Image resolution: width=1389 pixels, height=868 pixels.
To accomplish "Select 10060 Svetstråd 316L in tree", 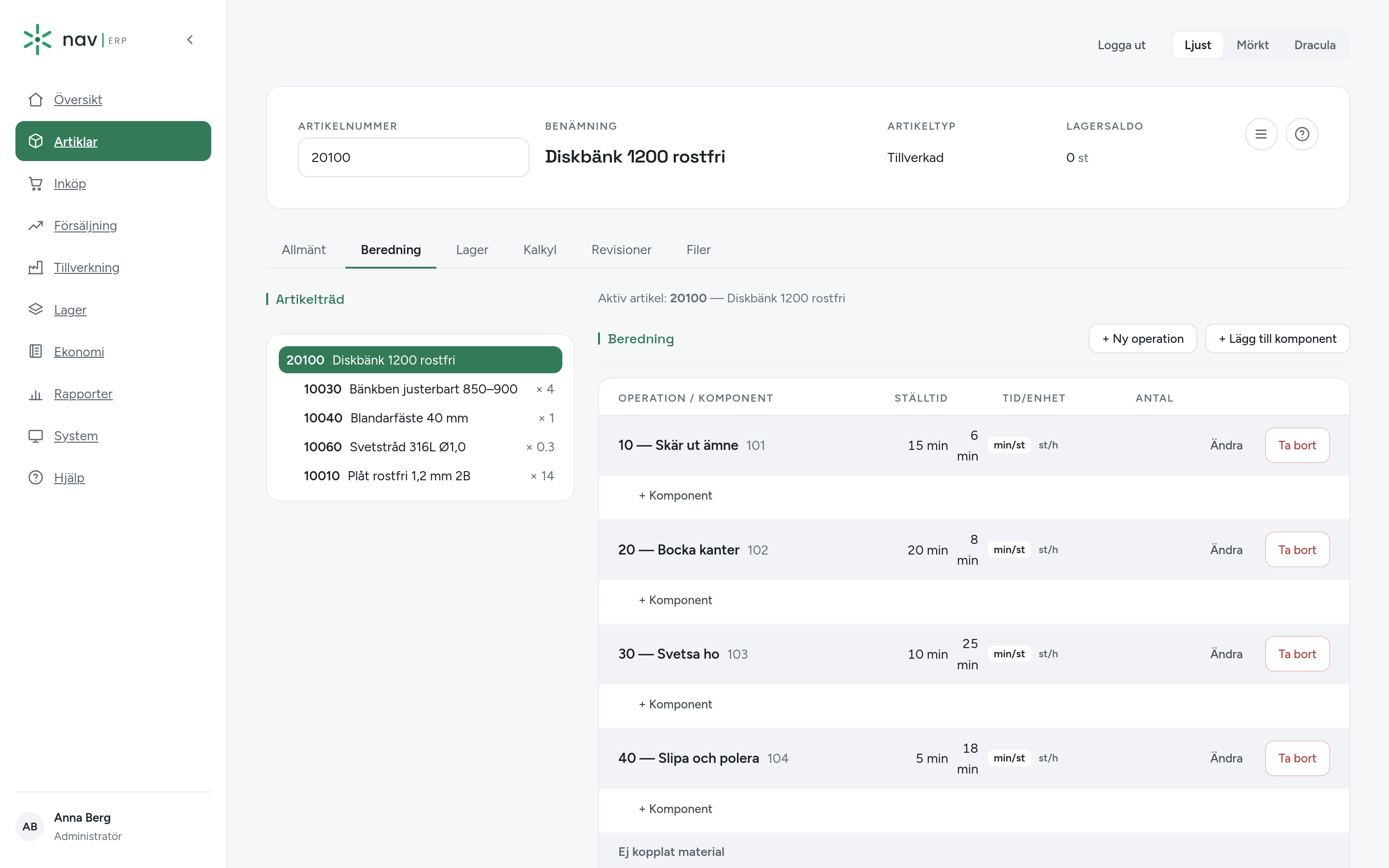I will [428, 447].
